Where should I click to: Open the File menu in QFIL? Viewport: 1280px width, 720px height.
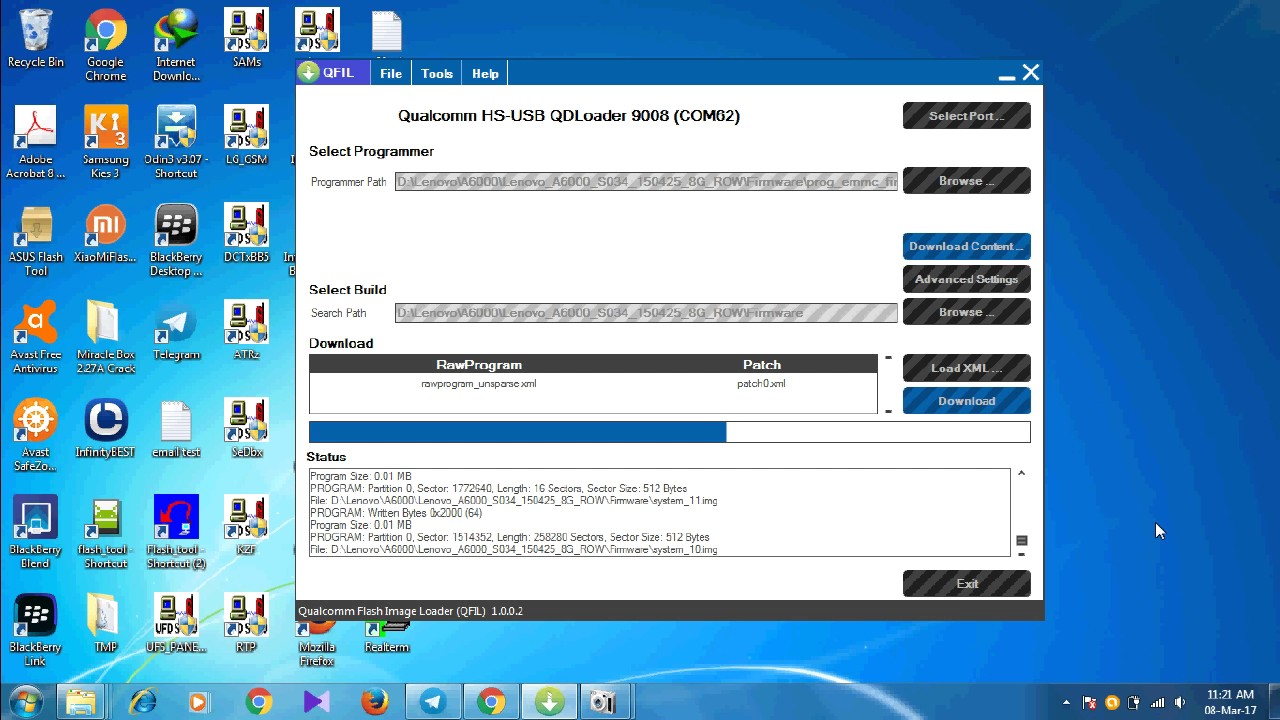(x=391, y=74)
